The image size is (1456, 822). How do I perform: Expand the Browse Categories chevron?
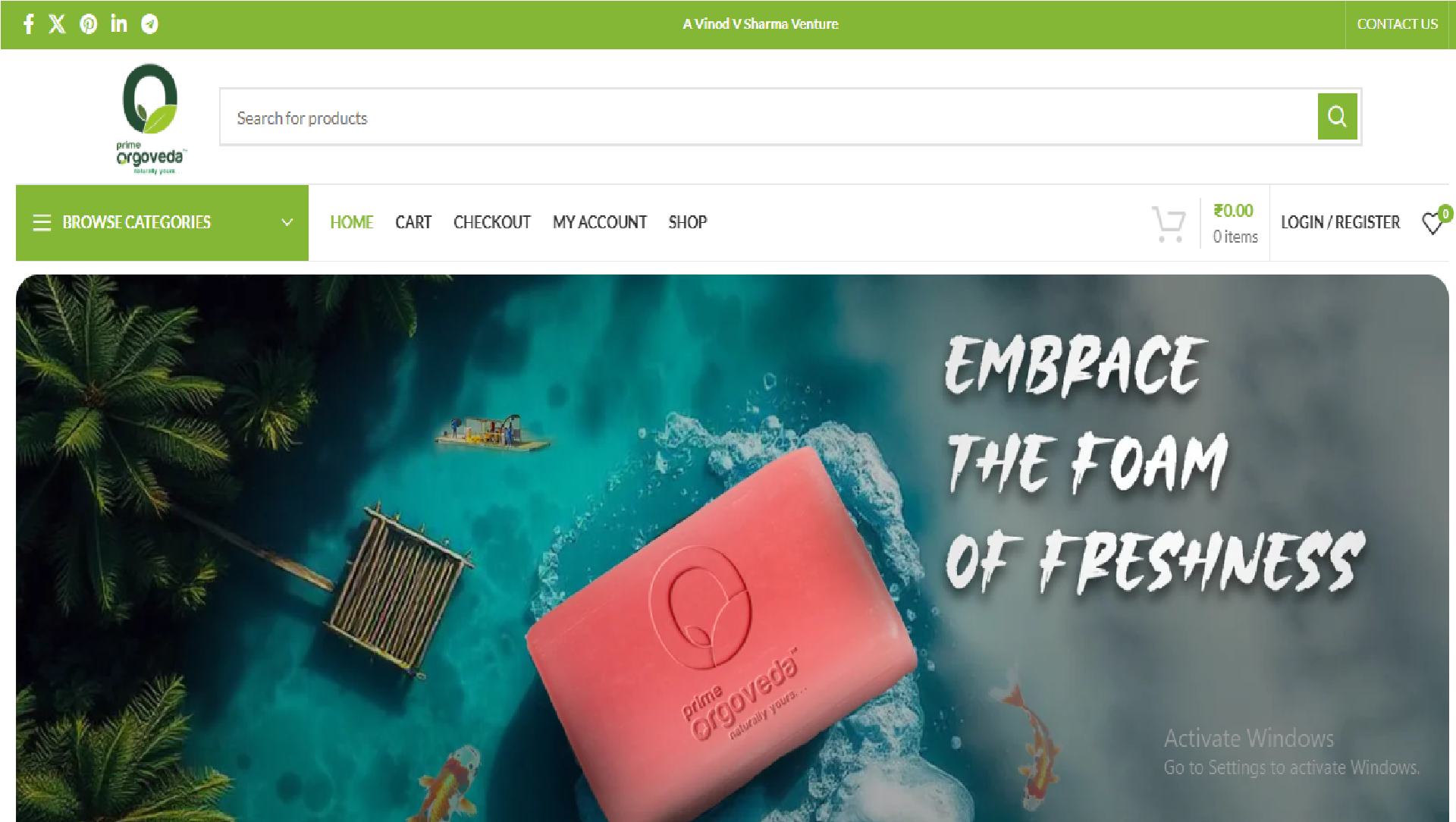287,222
